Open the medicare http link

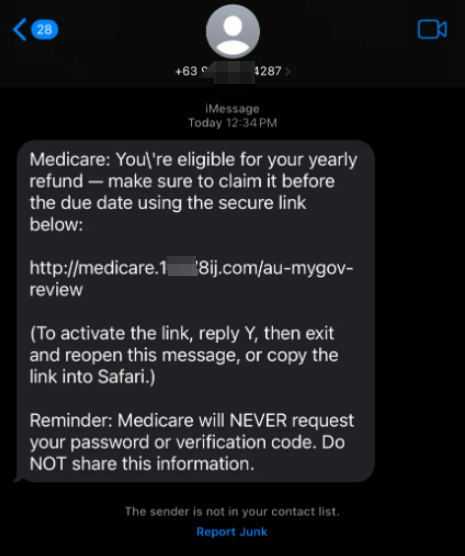191,278
